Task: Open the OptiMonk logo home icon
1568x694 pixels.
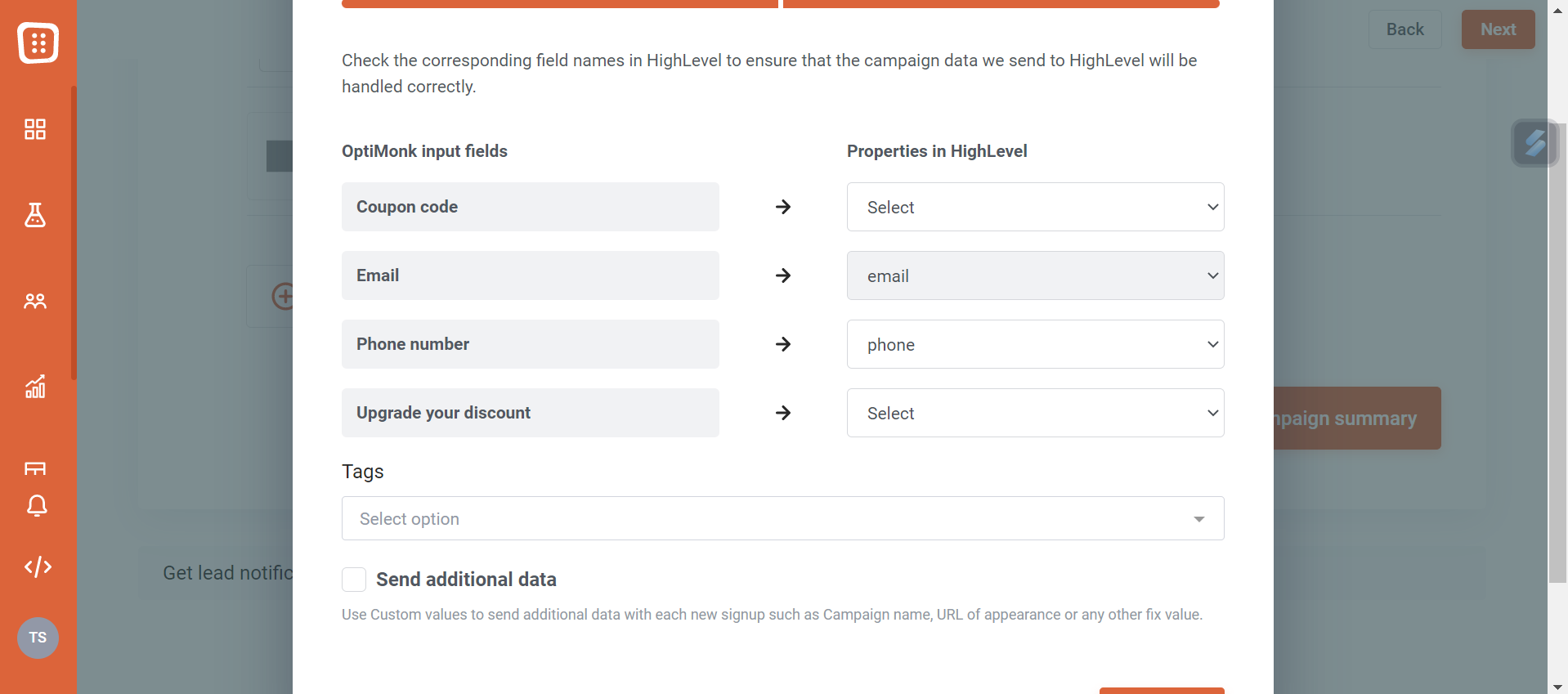Action: pos(38,43)
